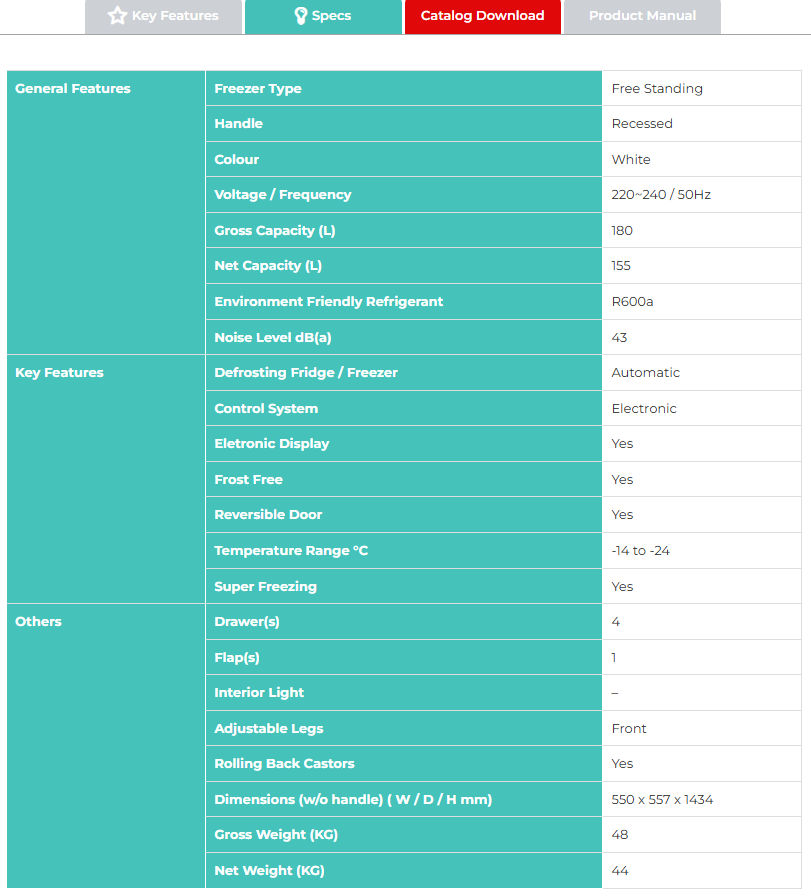The width and height of the screenshot is (811, 896).
Task: Click the star icon on Key Features tab
Action: pos(117,15)
